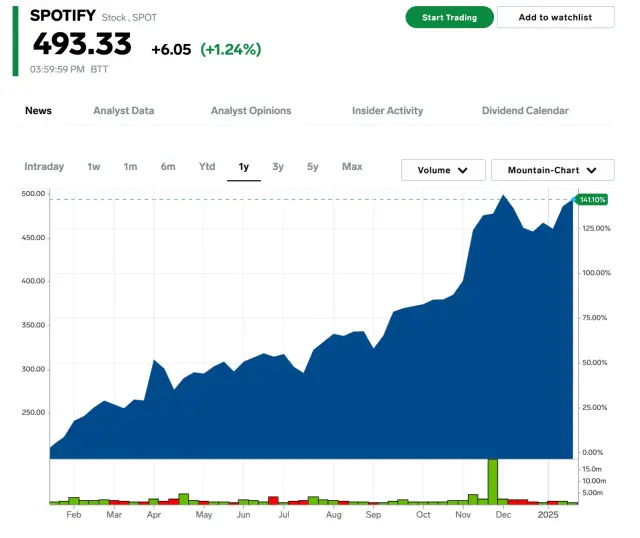Click the 141.10% price marker label
This screenshot has height=538, width=640.
pyautogui.click(x=594, y=200)
